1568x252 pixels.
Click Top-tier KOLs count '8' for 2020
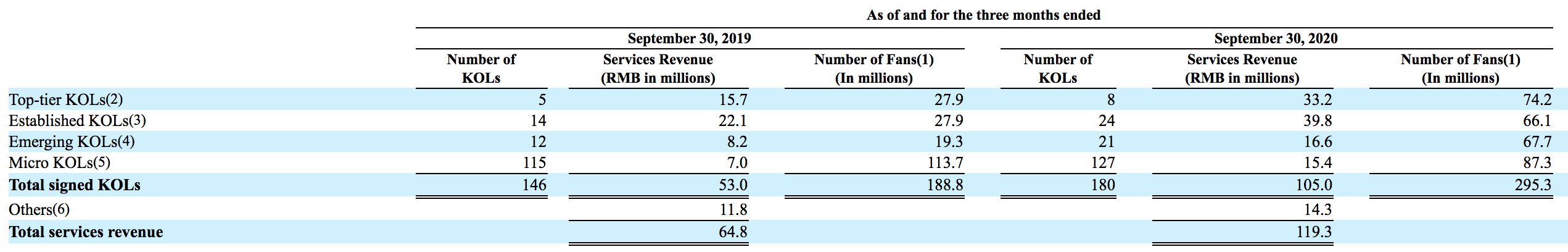coord(1110,99)
